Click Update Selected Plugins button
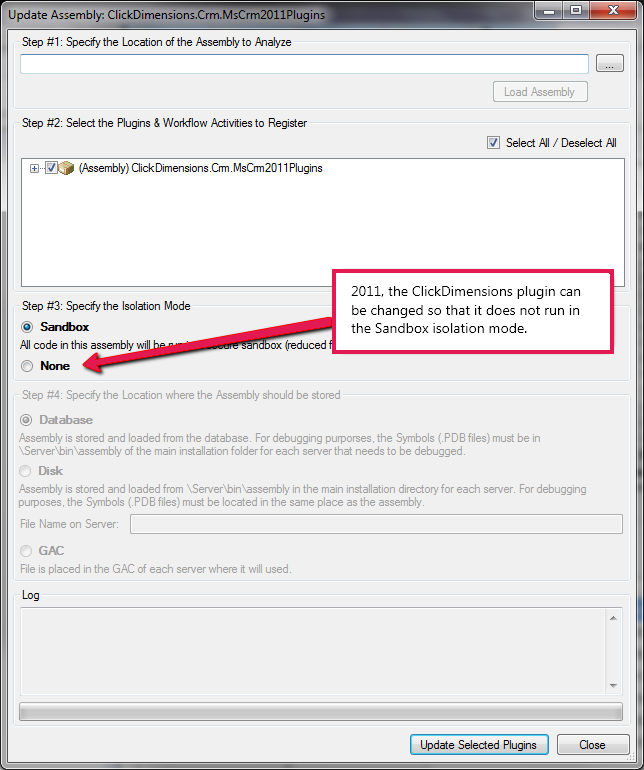The image size is (644, 770). click(479, 744)
